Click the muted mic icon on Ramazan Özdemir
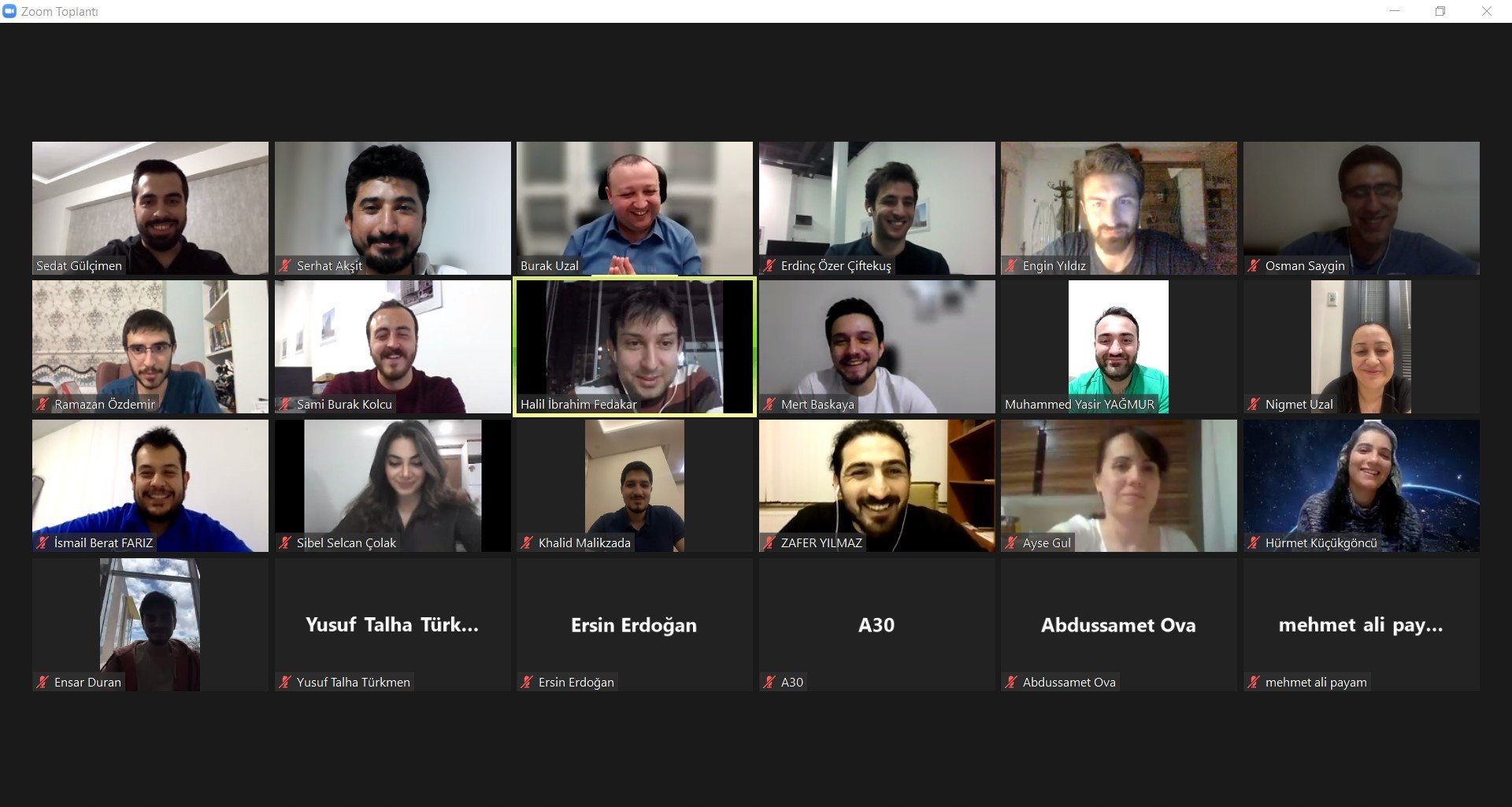 click(x=43, y=405)
